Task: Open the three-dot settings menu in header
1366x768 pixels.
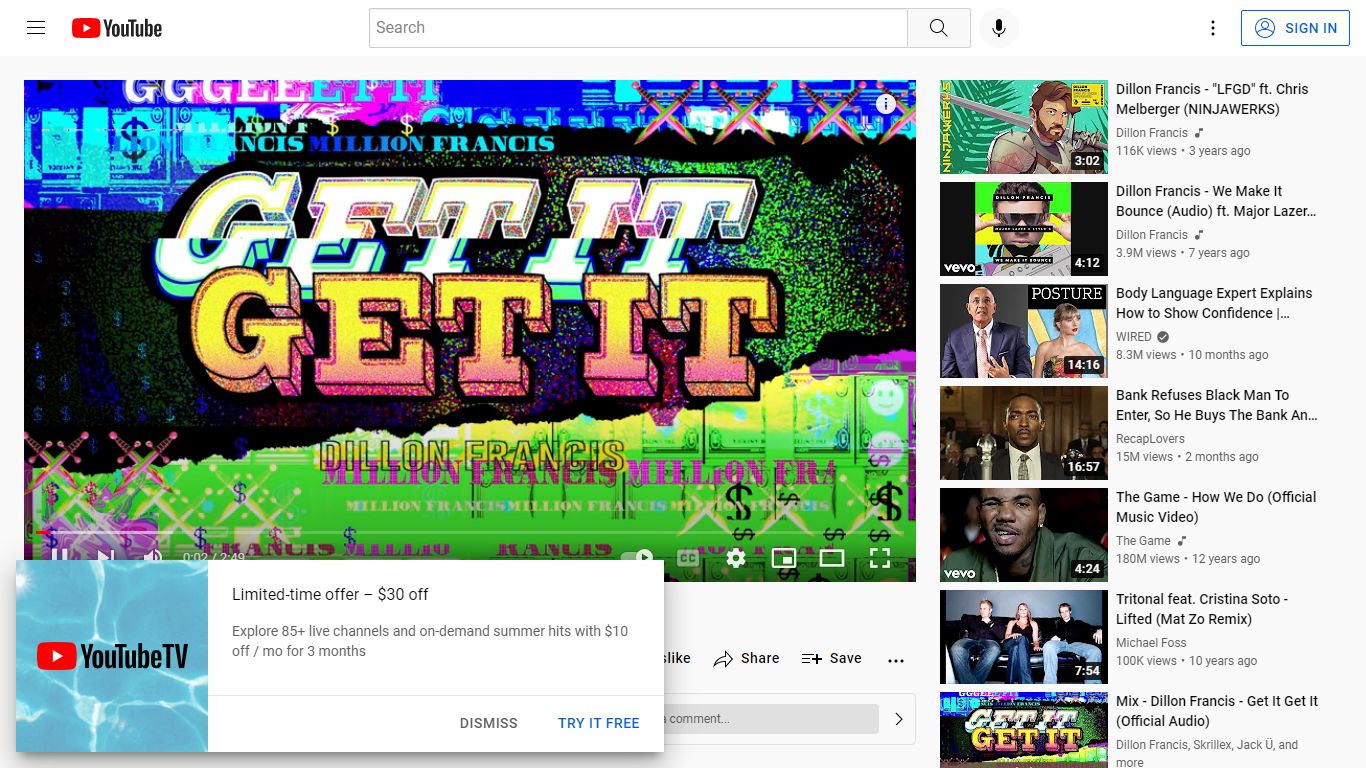Action: pos(1213,28)
